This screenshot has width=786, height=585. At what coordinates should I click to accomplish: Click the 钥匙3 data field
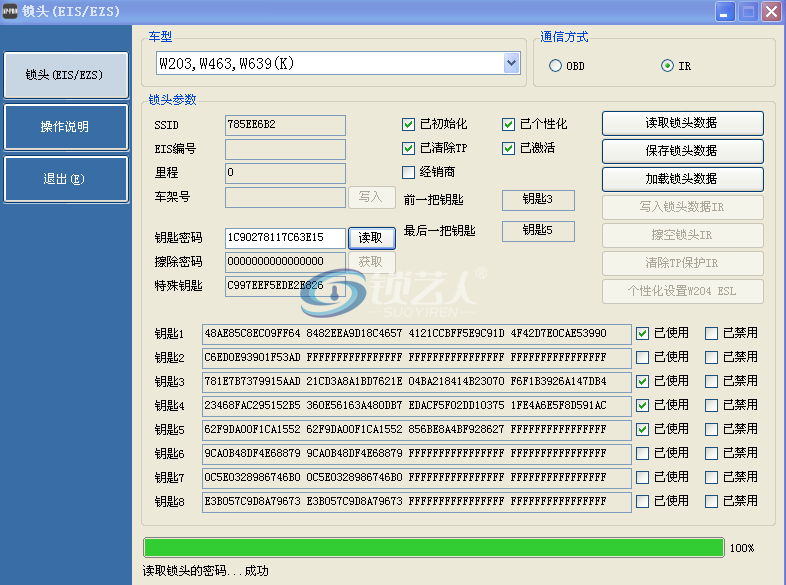click(x=417, y=382)
